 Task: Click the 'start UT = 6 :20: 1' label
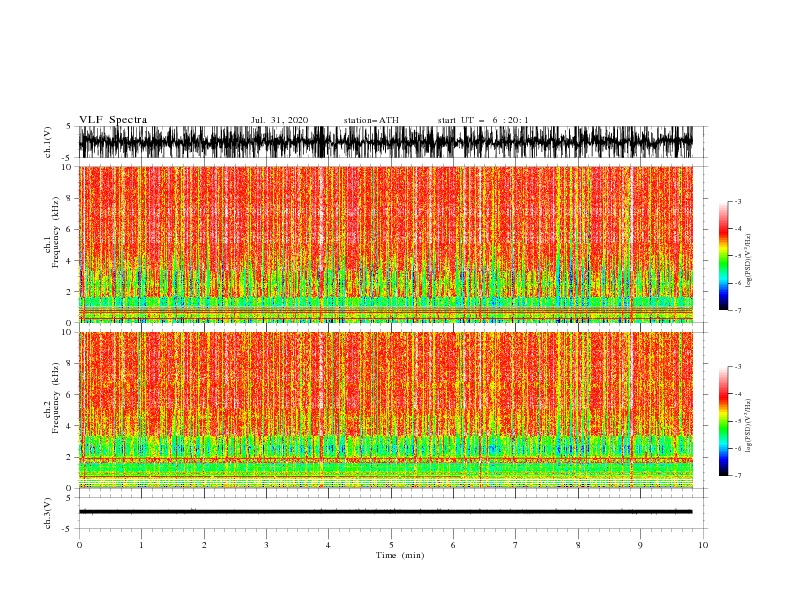tap(483, 120)
